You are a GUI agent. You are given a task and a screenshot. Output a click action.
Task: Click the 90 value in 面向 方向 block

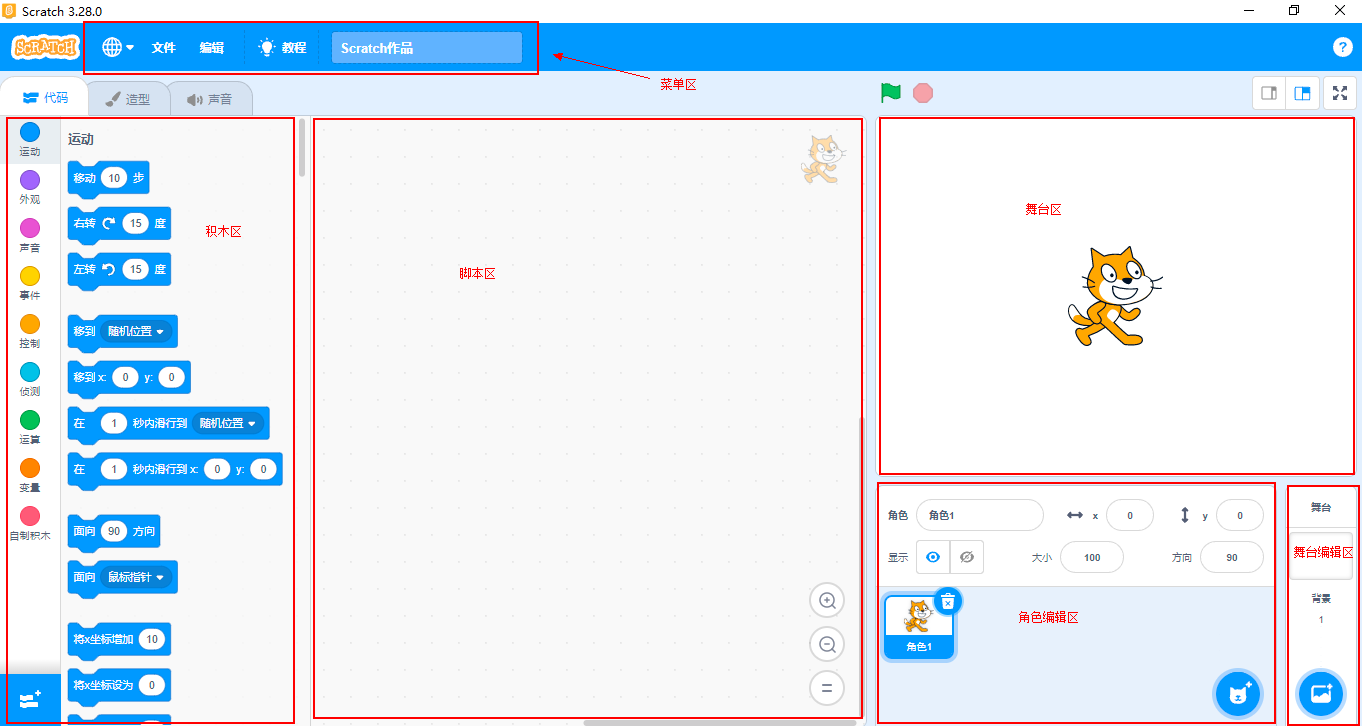click(x=115, y=531)
